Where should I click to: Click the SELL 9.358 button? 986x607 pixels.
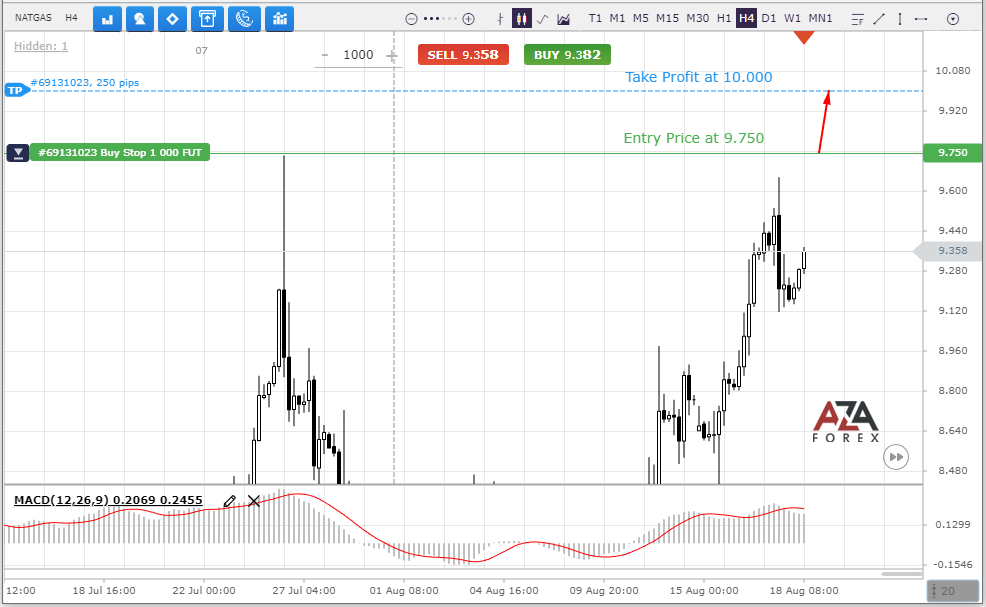coord(463,55)
